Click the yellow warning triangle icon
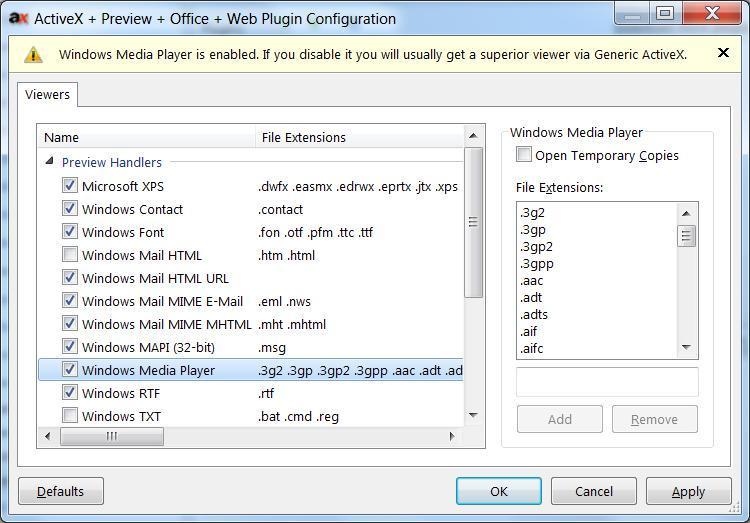 click(33, 55)
